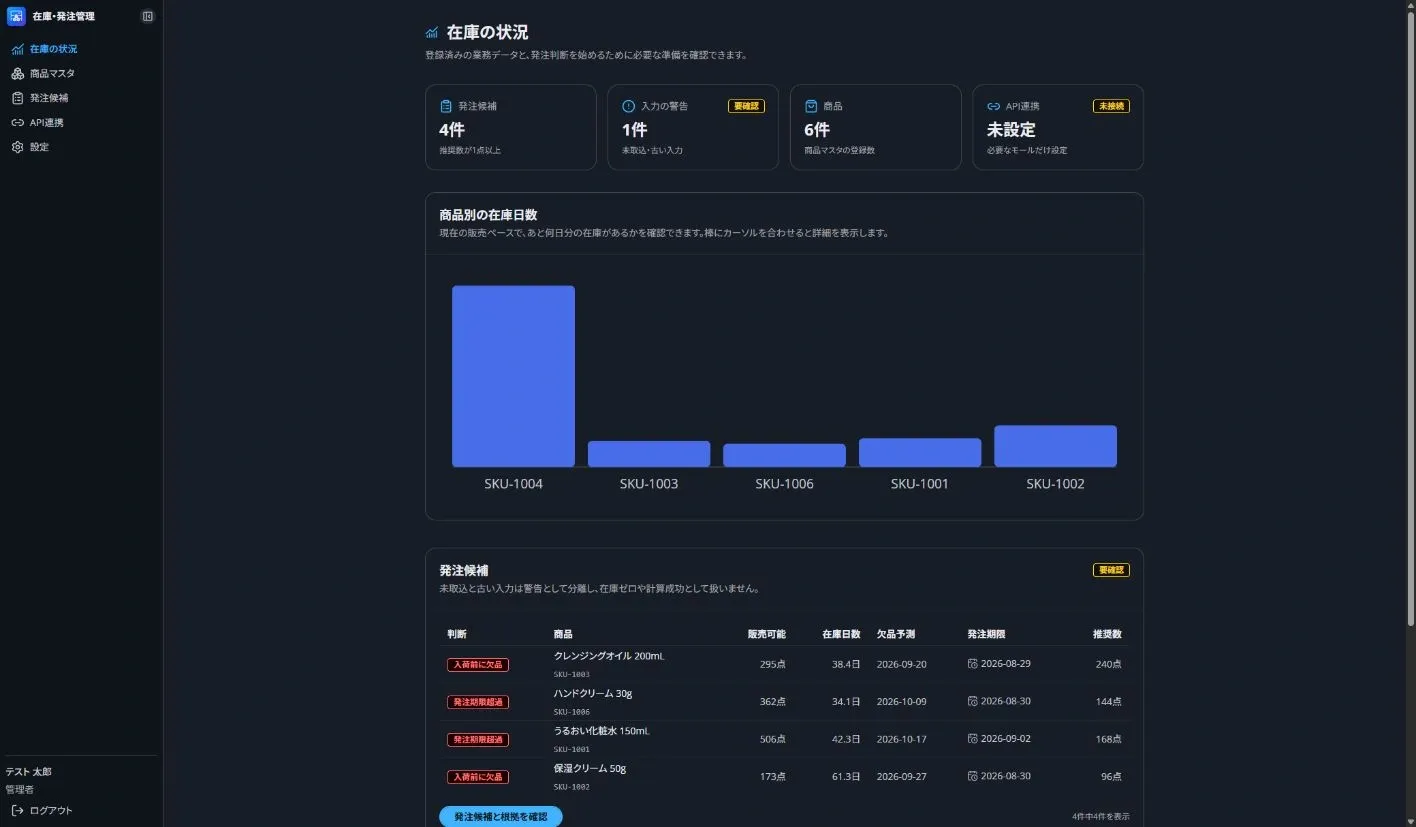Click the 240点 recommended quantity cell
The width and height of the screenshot is (1416, 827).
point(1108,664)
